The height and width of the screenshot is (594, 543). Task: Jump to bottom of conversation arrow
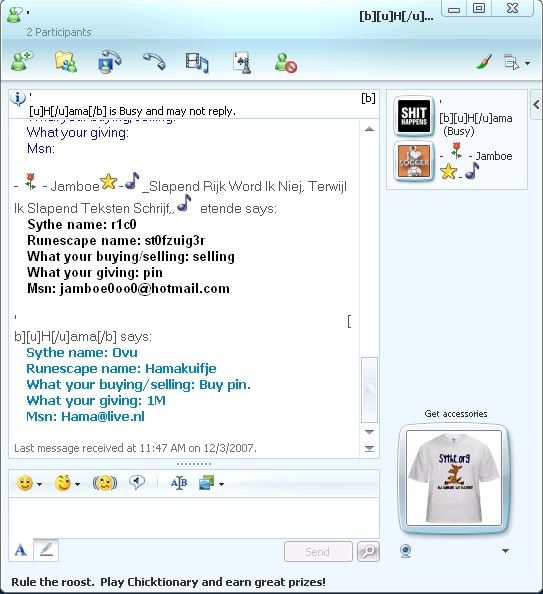pyautogui.click(x=369, y=449)
